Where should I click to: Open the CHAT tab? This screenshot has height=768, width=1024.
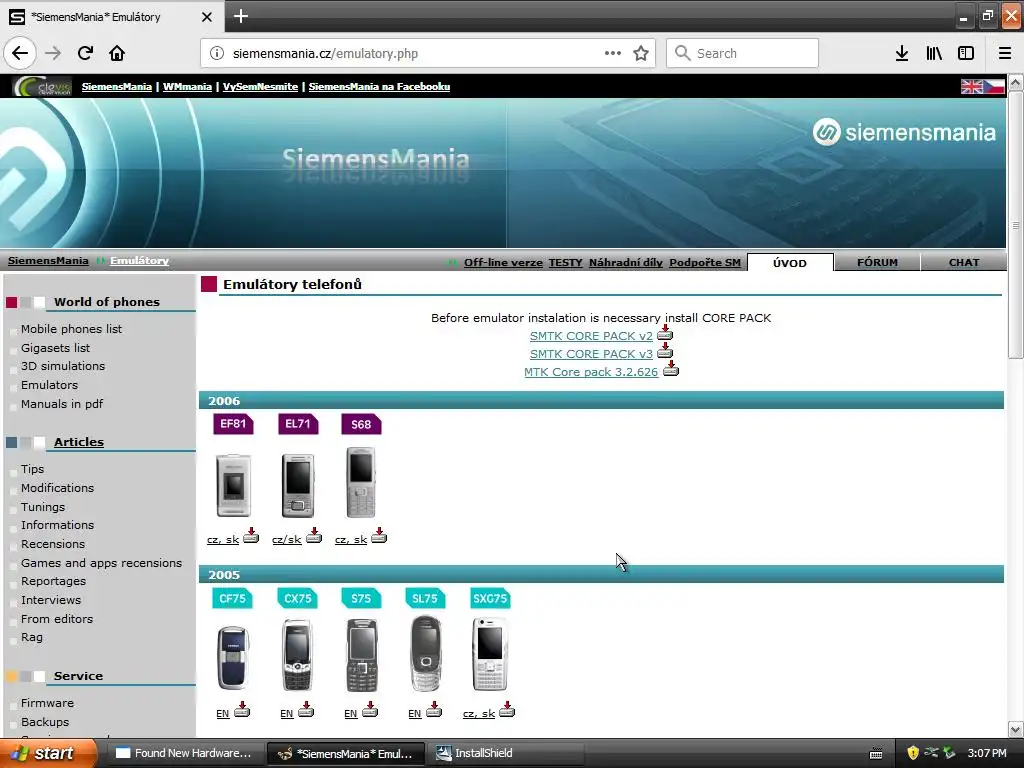(x=963, y=263)
